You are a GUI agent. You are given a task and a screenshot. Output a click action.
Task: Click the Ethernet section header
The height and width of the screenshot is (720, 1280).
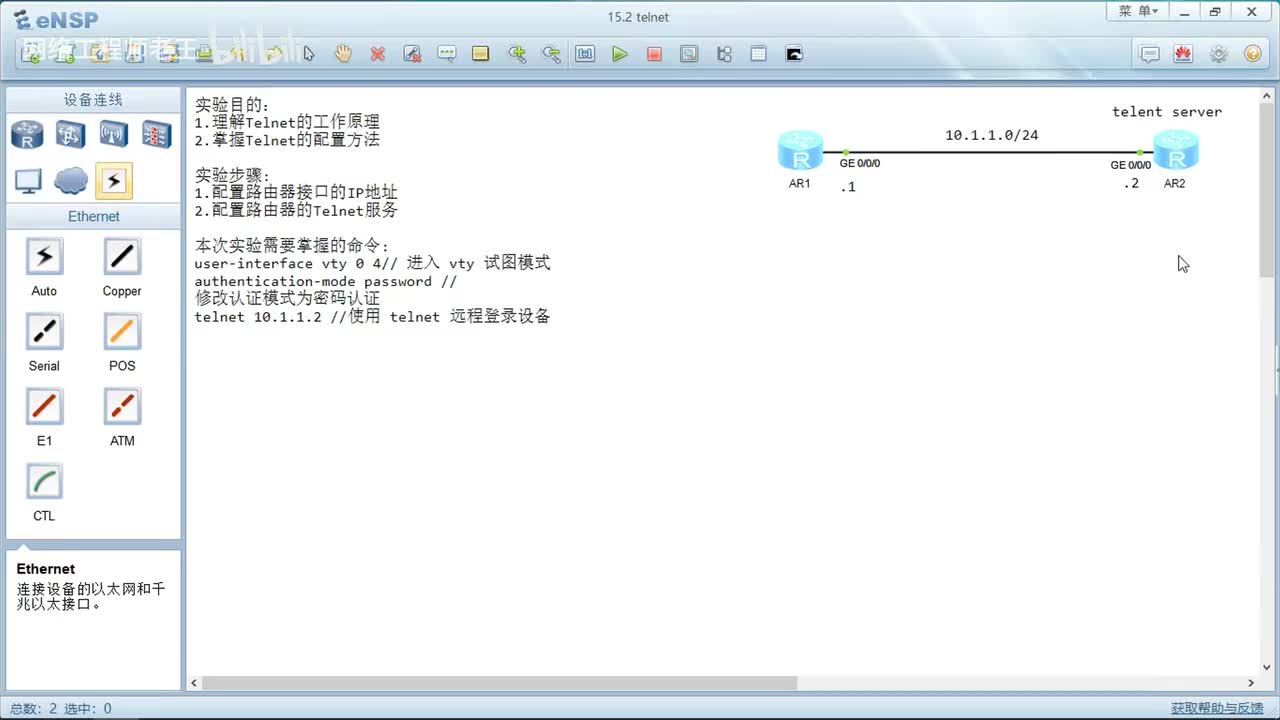click(93, 216)
